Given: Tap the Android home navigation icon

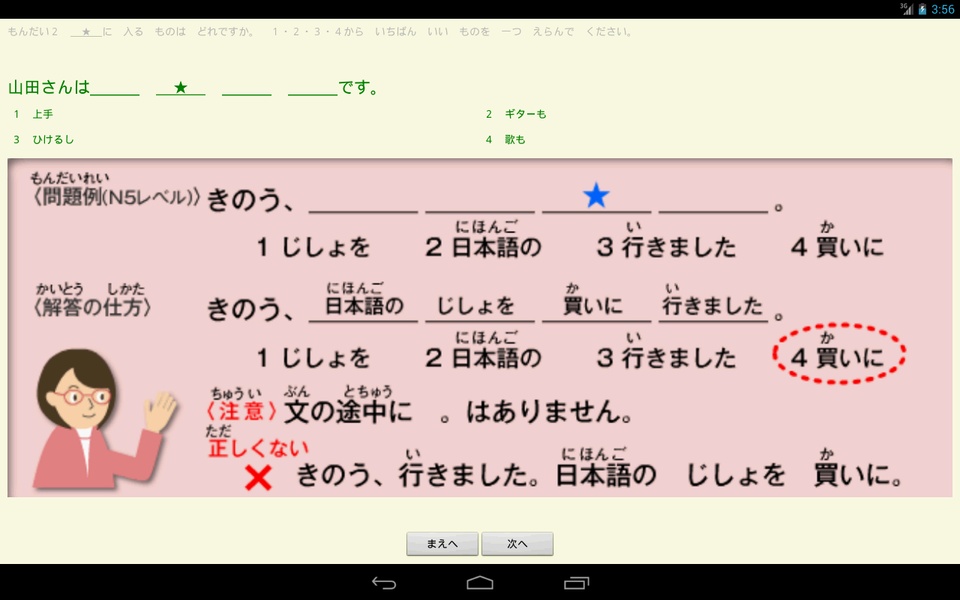Looking at the screenshot, I should [480, 583].
